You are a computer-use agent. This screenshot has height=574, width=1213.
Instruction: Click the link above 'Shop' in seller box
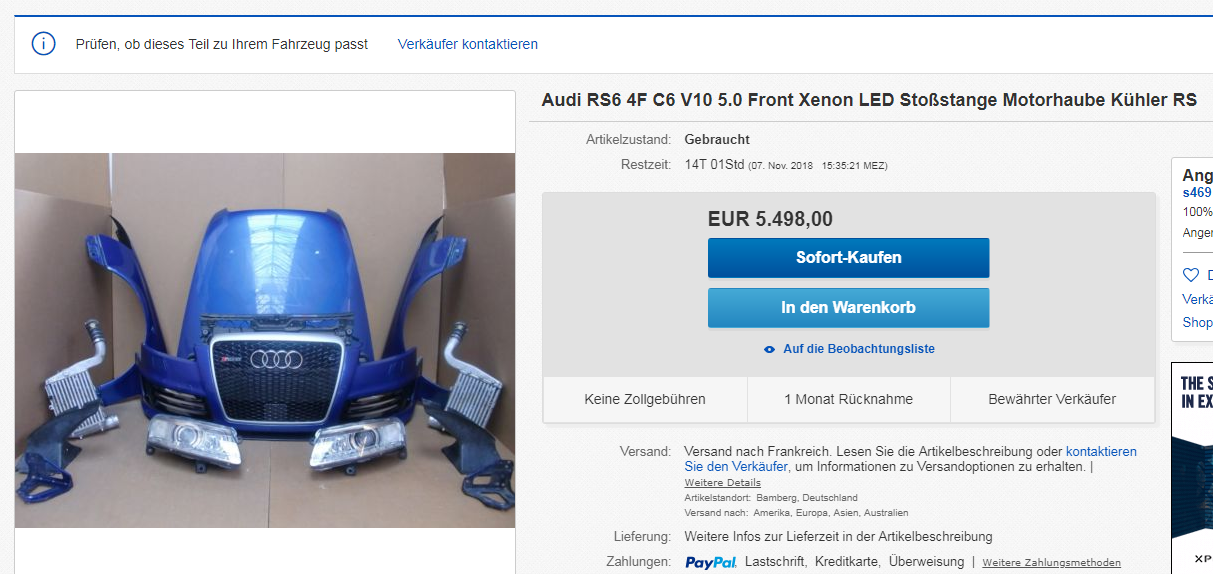pos(1198,299)
